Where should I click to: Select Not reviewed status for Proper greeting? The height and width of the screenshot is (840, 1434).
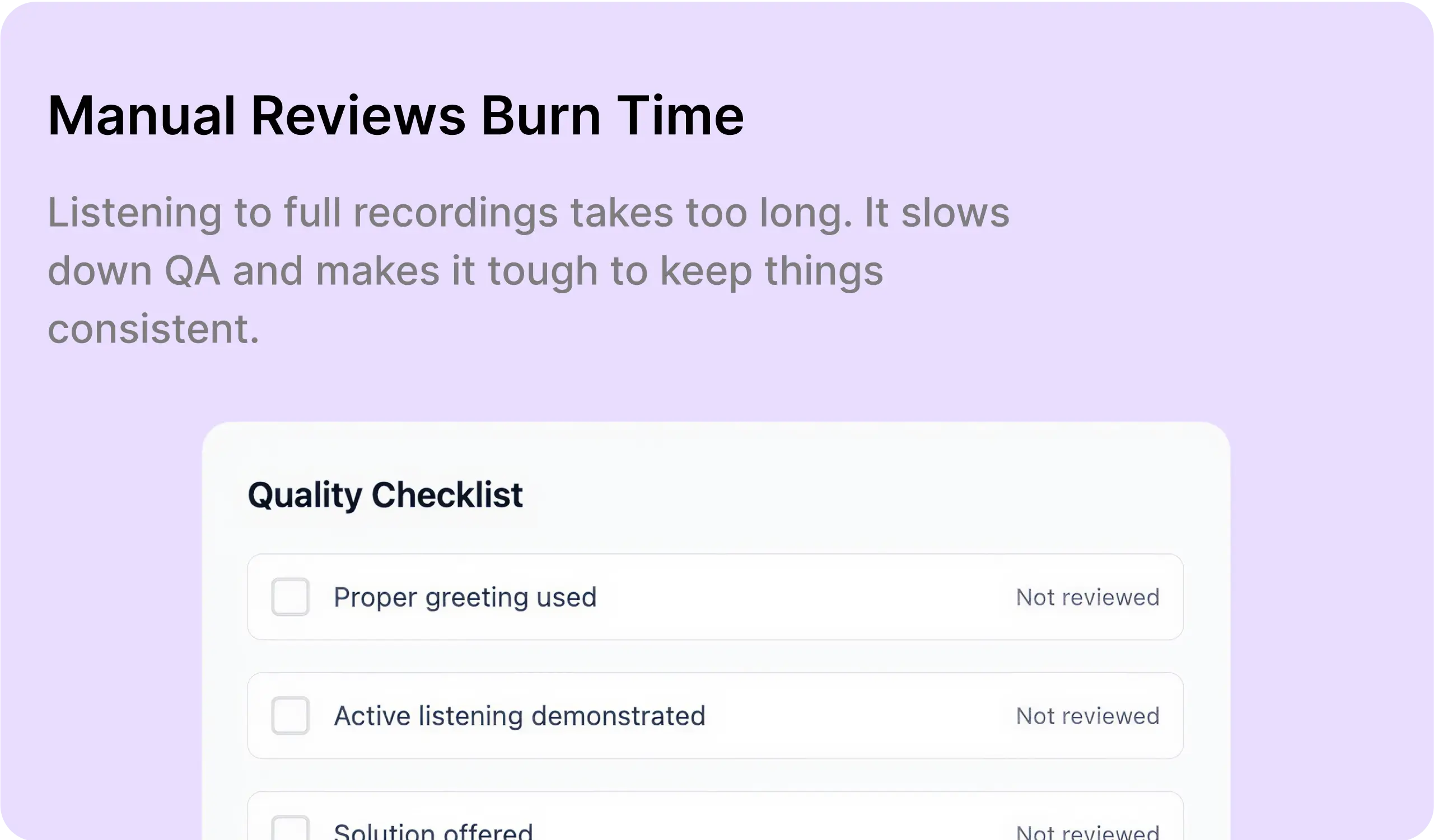(x=1087, y=597)
